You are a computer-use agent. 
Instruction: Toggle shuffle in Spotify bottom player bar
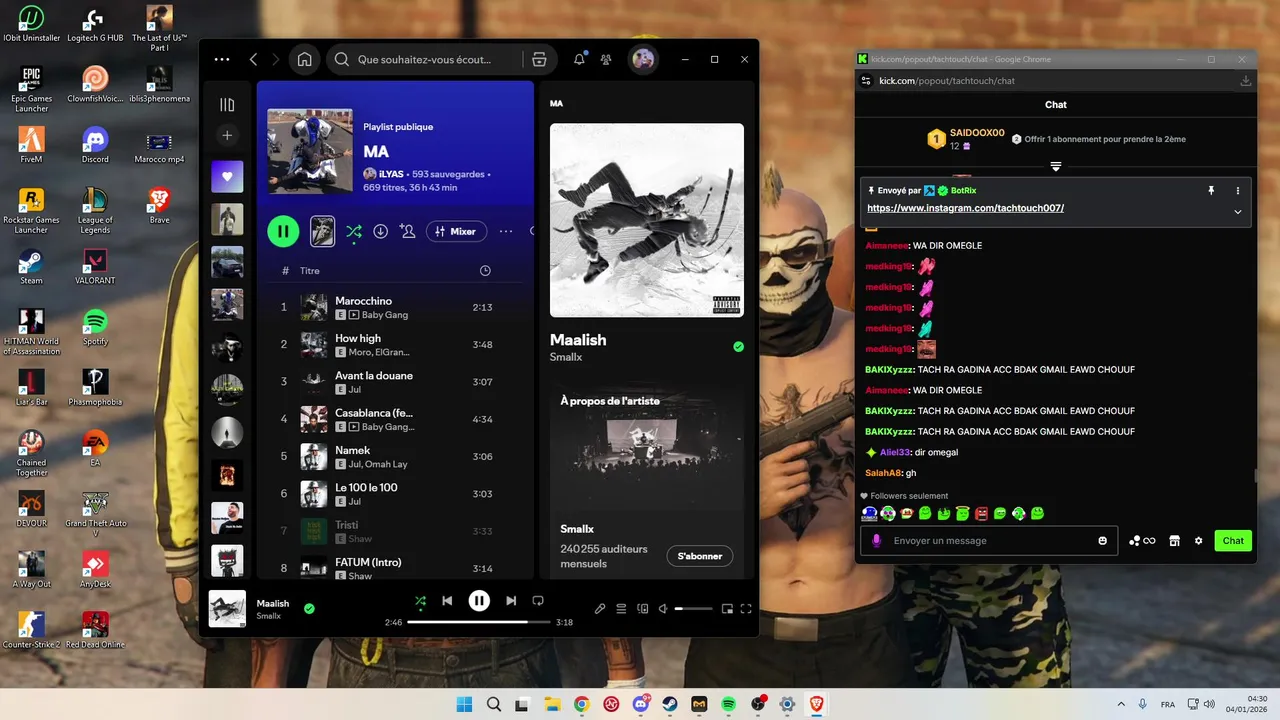420,601
